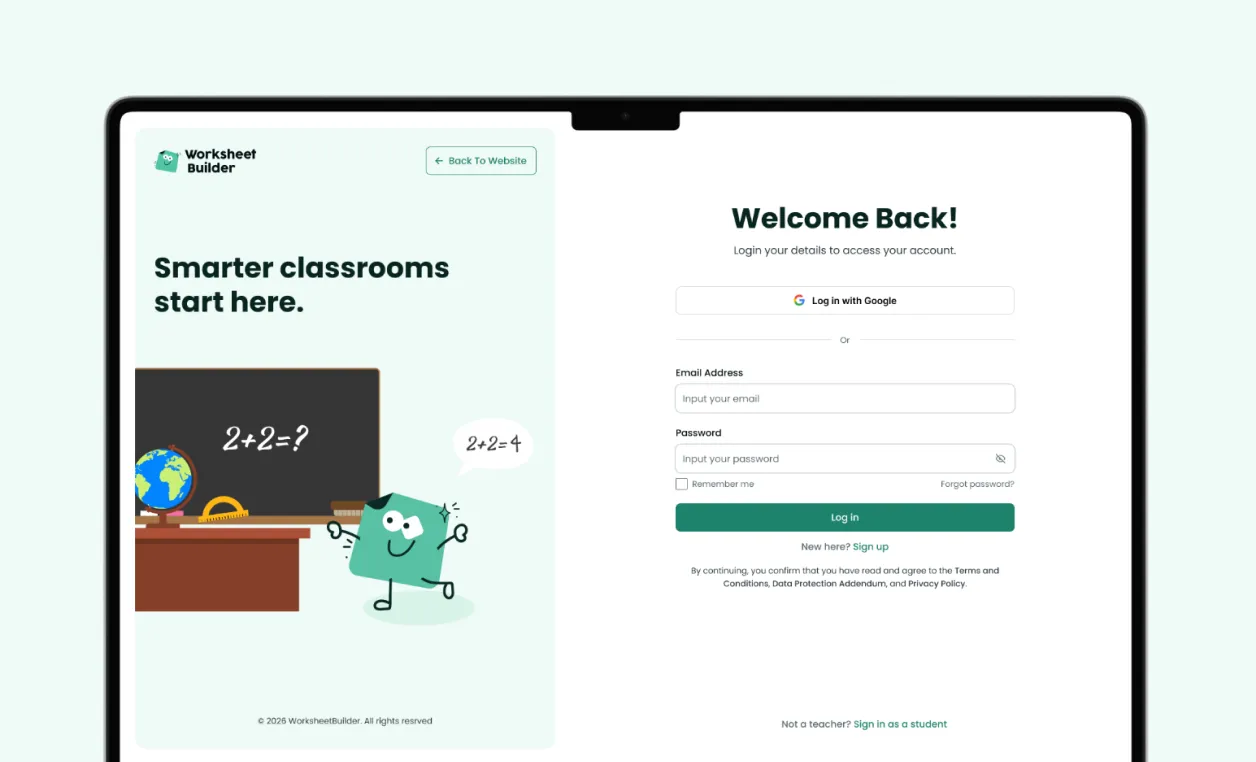
Task: Click the yellow protractor illustration
Action: [224, 509]
